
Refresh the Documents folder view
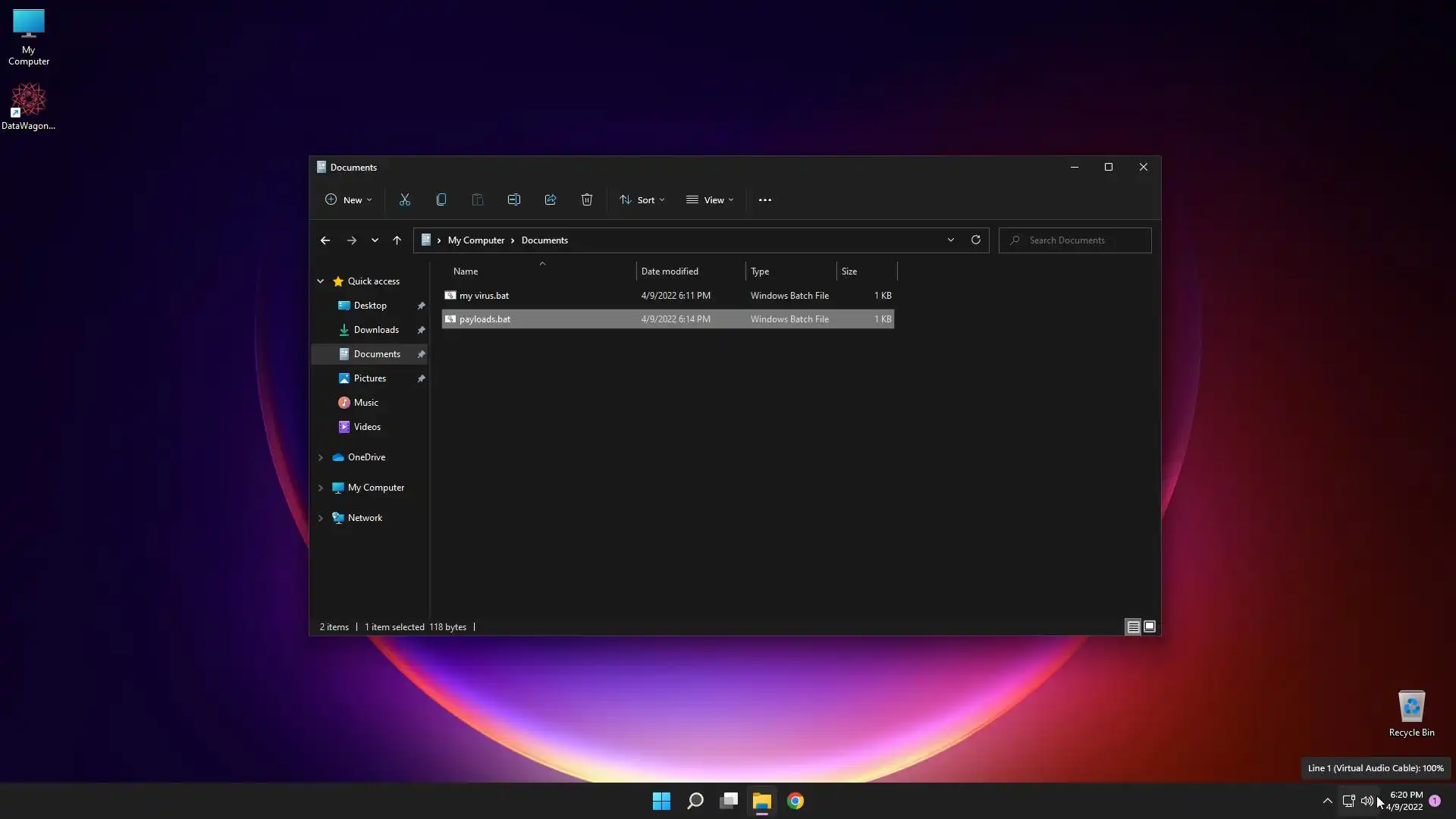pyautogui.click(x=975, y=240)
